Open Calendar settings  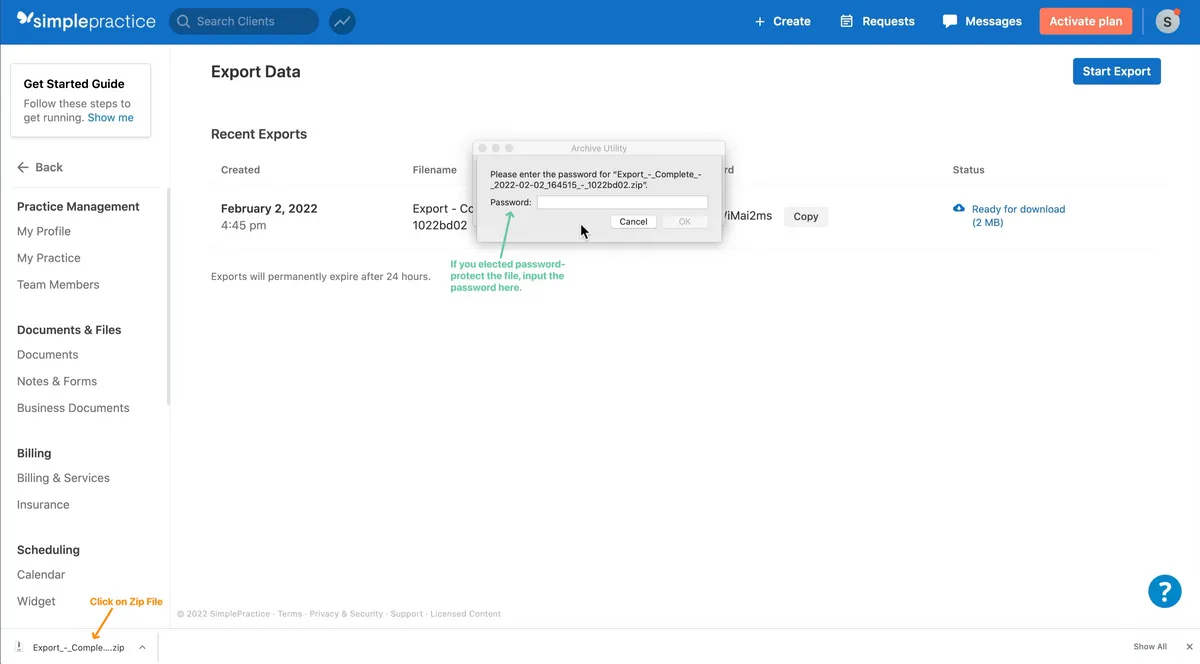41,575
